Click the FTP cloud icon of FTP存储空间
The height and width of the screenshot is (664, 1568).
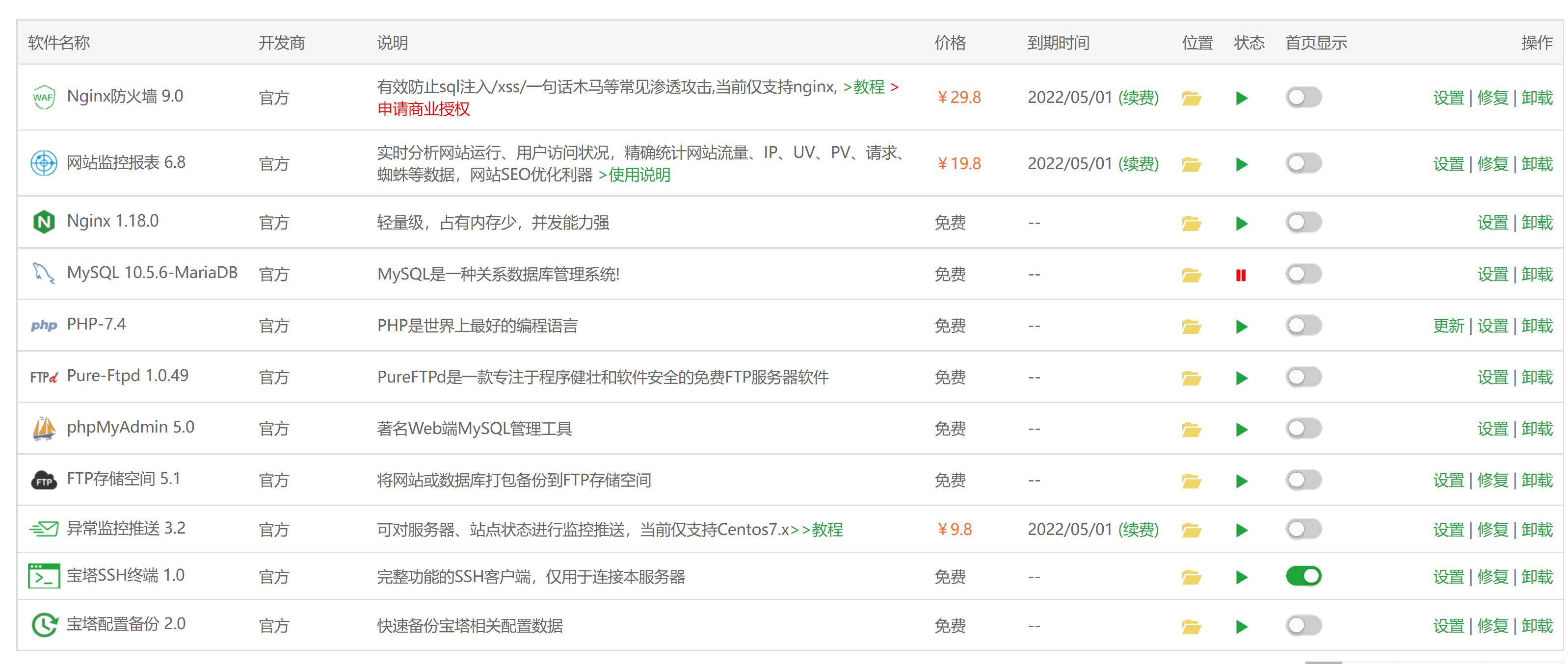click(44, 480)
